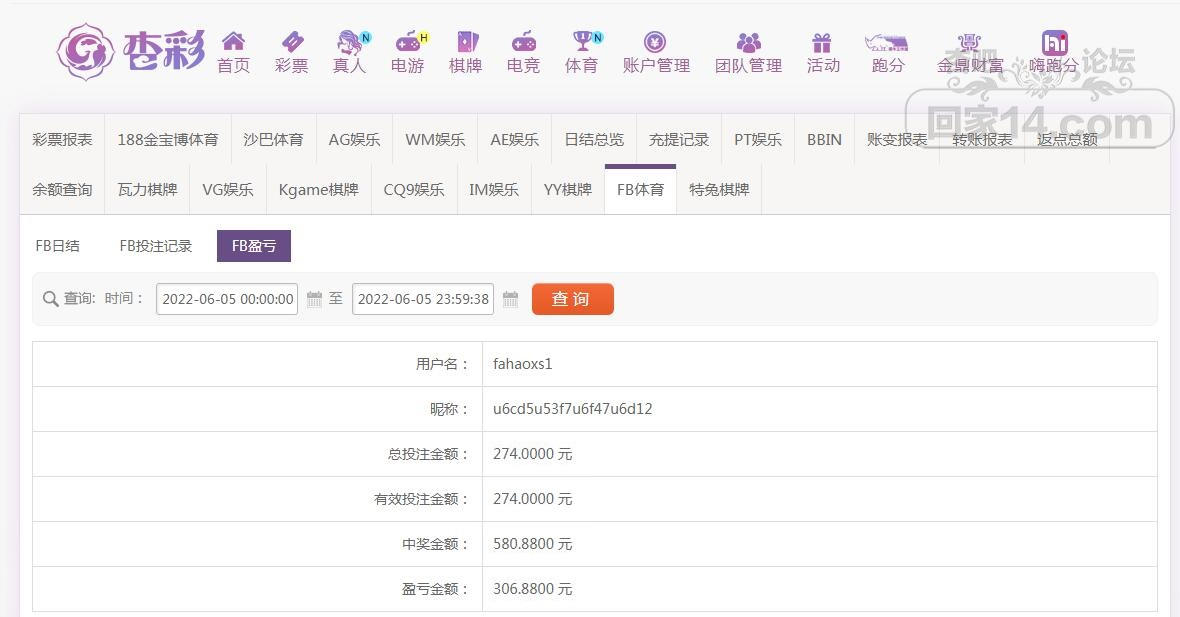Open the 体育 trophy icon
The width and height of the screenshot is (1180, 617).
(x=582, y=42)
